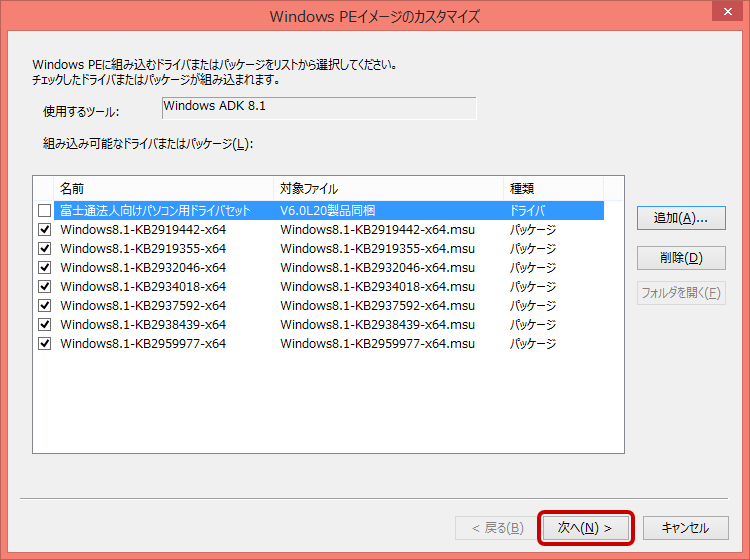Click the ドライバ type cell in the first row
750x560 pixels.
click(527, 210)
